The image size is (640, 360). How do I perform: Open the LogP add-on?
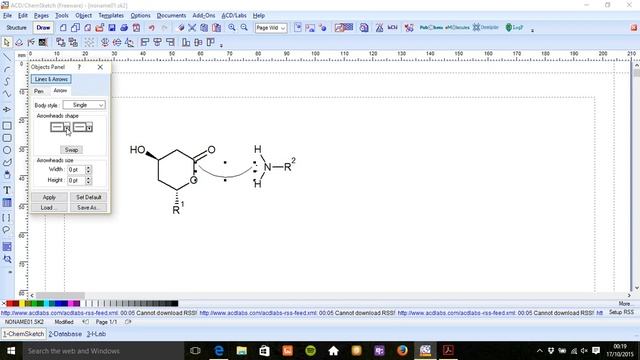coord(514,28)
